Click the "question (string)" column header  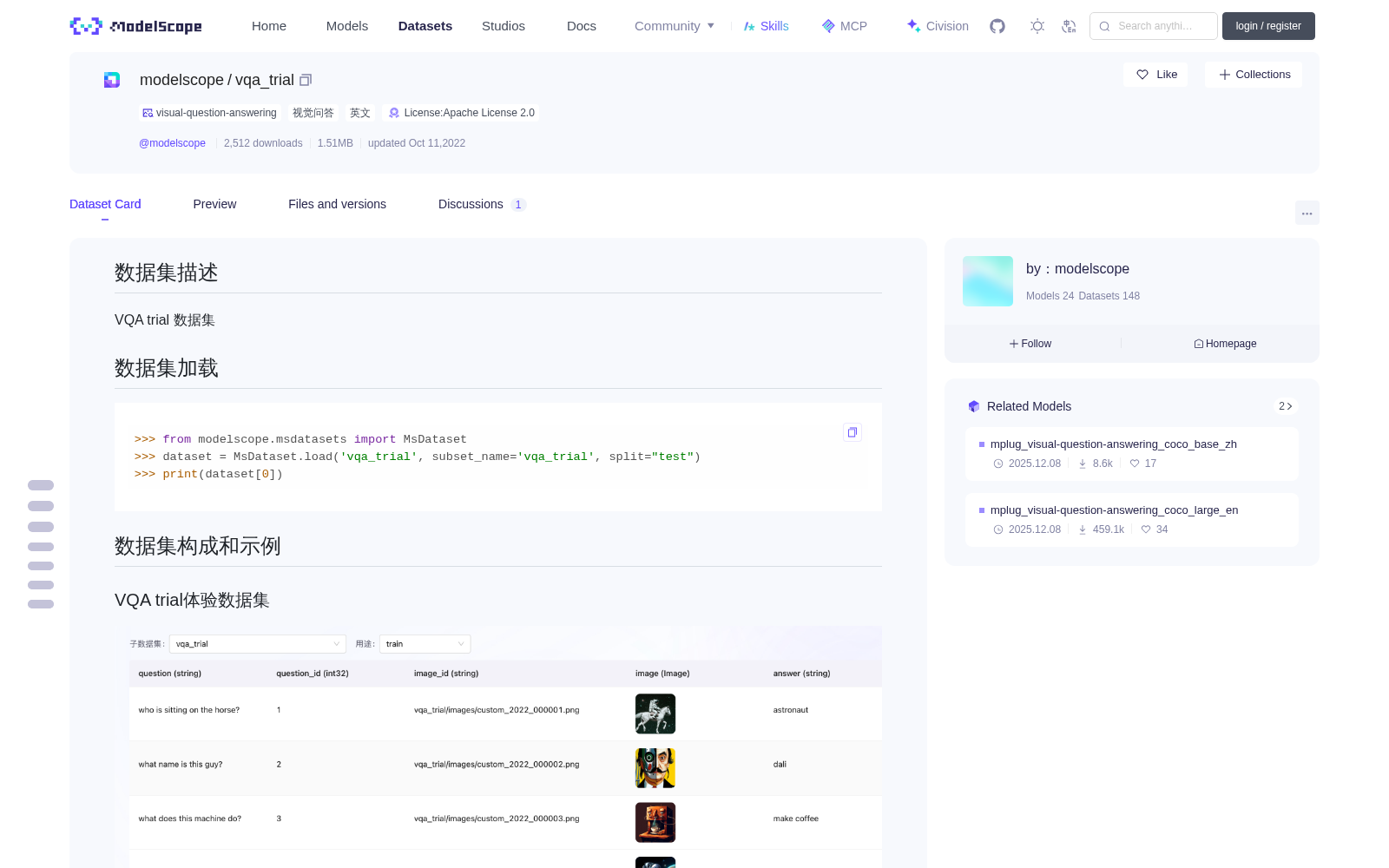pyautogui.click(x=170, y=674)
